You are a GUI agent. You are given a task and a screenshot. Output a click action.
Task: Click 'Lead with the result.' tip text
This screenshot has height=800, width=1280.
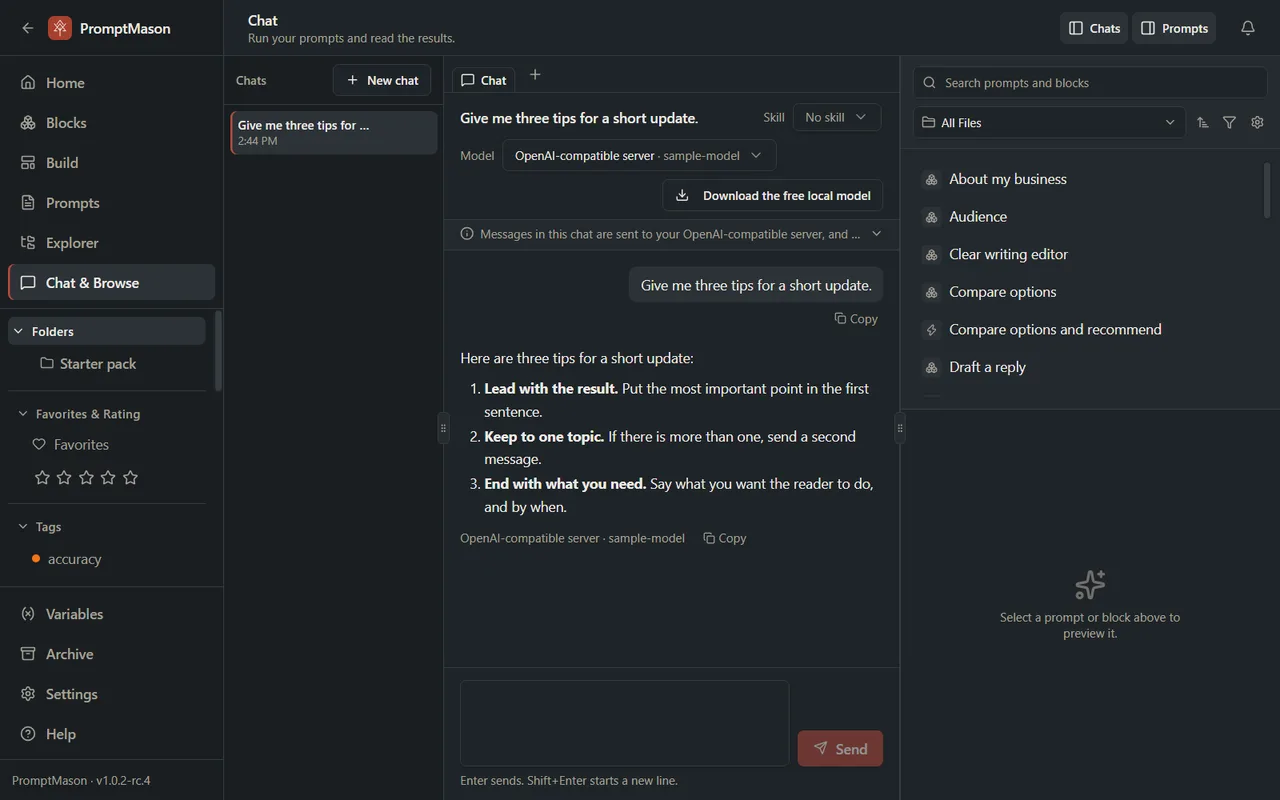pyautogui.click(x=551, y=388)
